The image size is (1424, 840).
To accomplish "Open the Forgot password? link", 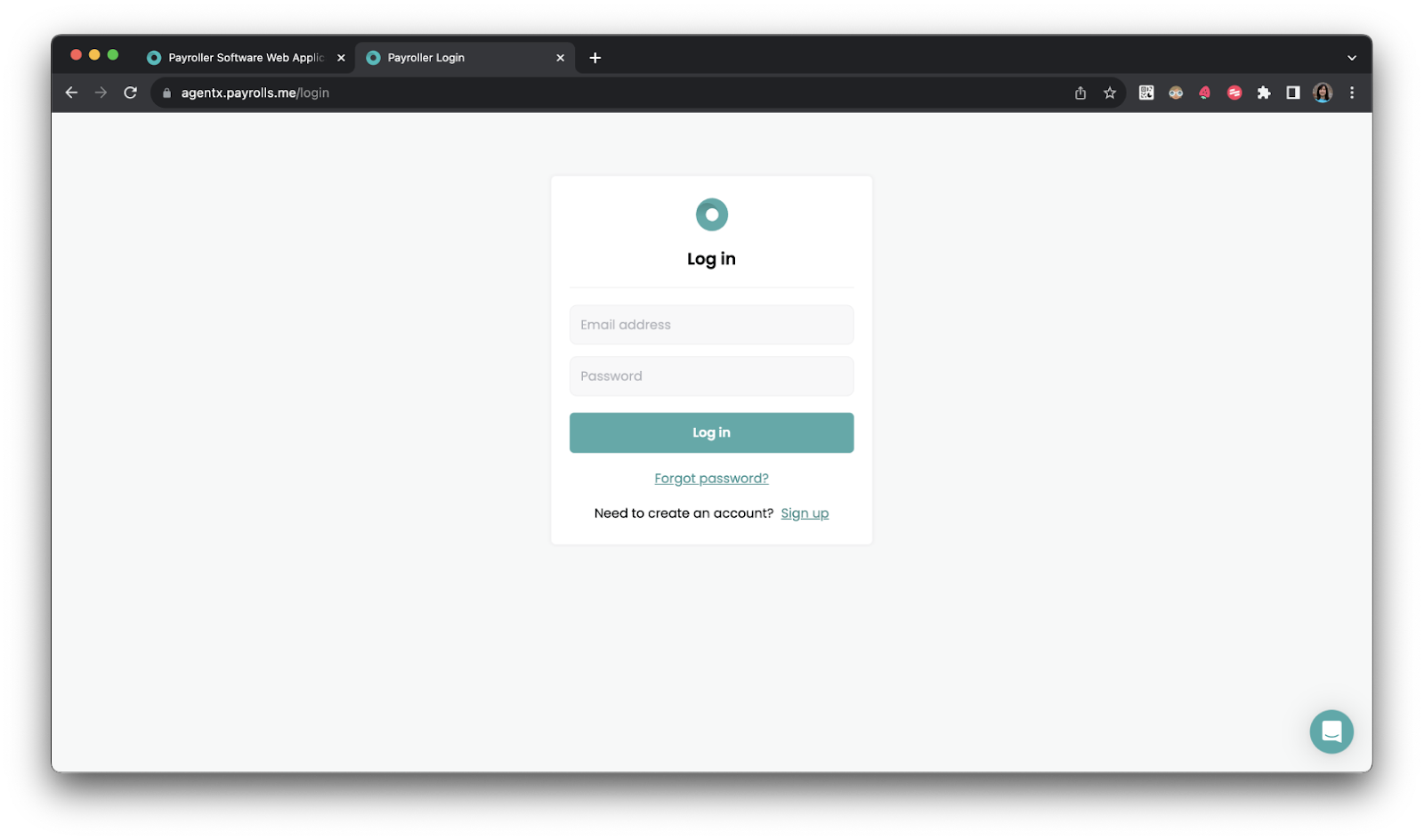I will click(711, 479).
